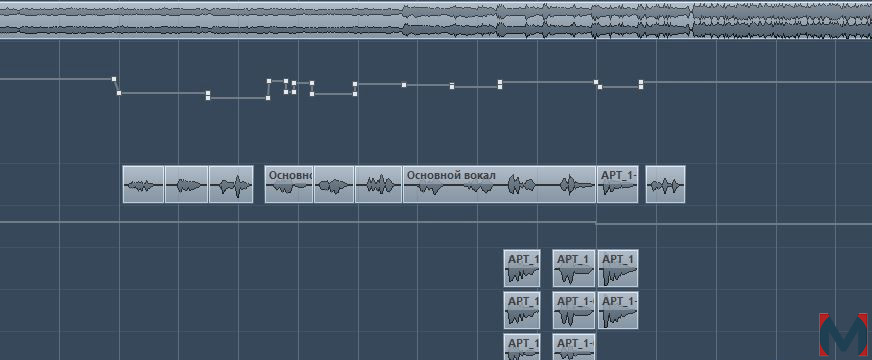872x360 pixels.
Task: Select the bottom-row right APT_1- backing clip
Action: click(573, 347)
